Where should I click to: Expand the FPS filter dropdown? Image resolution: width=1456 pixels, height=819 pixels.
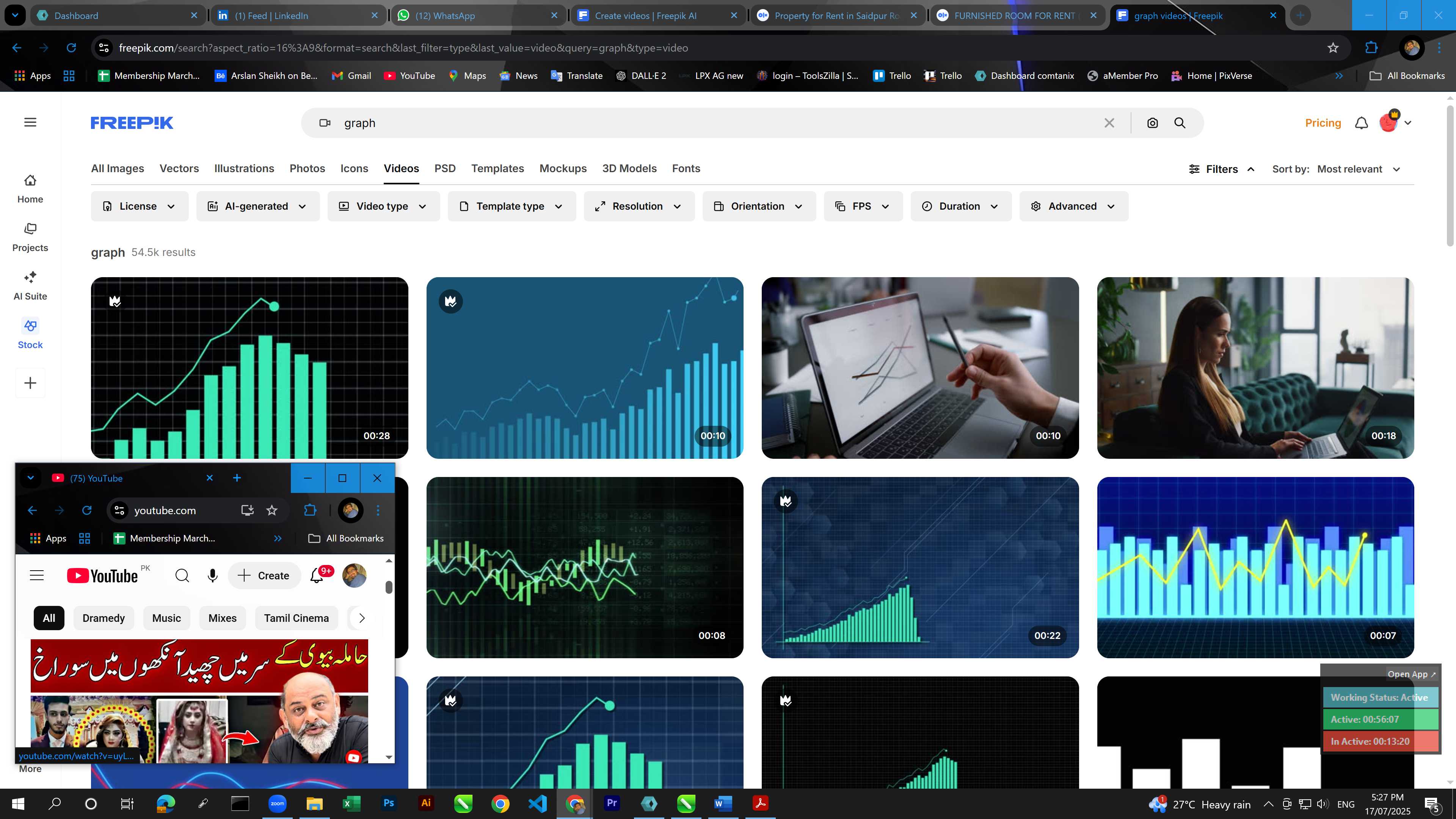[863, 206]
